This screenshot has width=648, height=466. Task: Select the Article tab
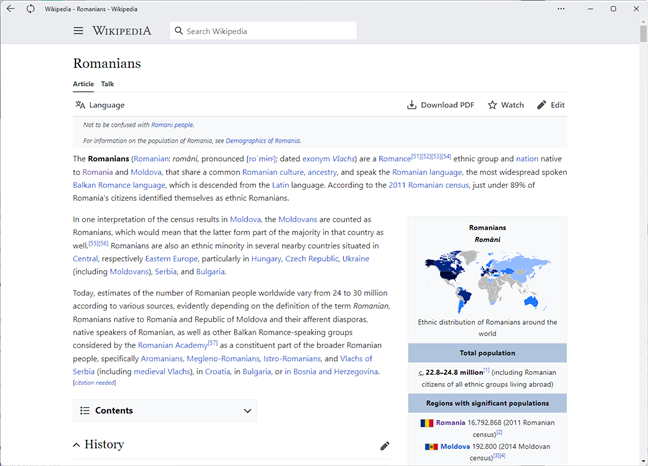pyautogui.click(x=83, y=84)
